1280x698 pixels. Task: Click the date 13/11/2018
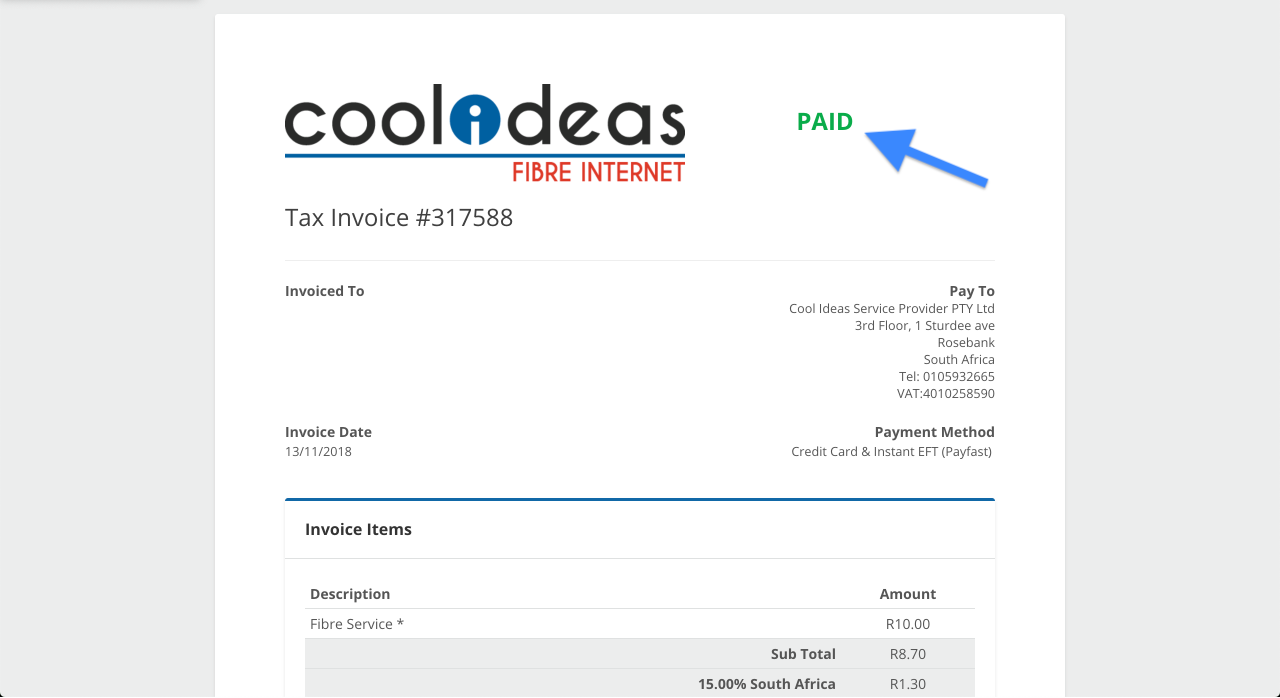coord(318,451)
